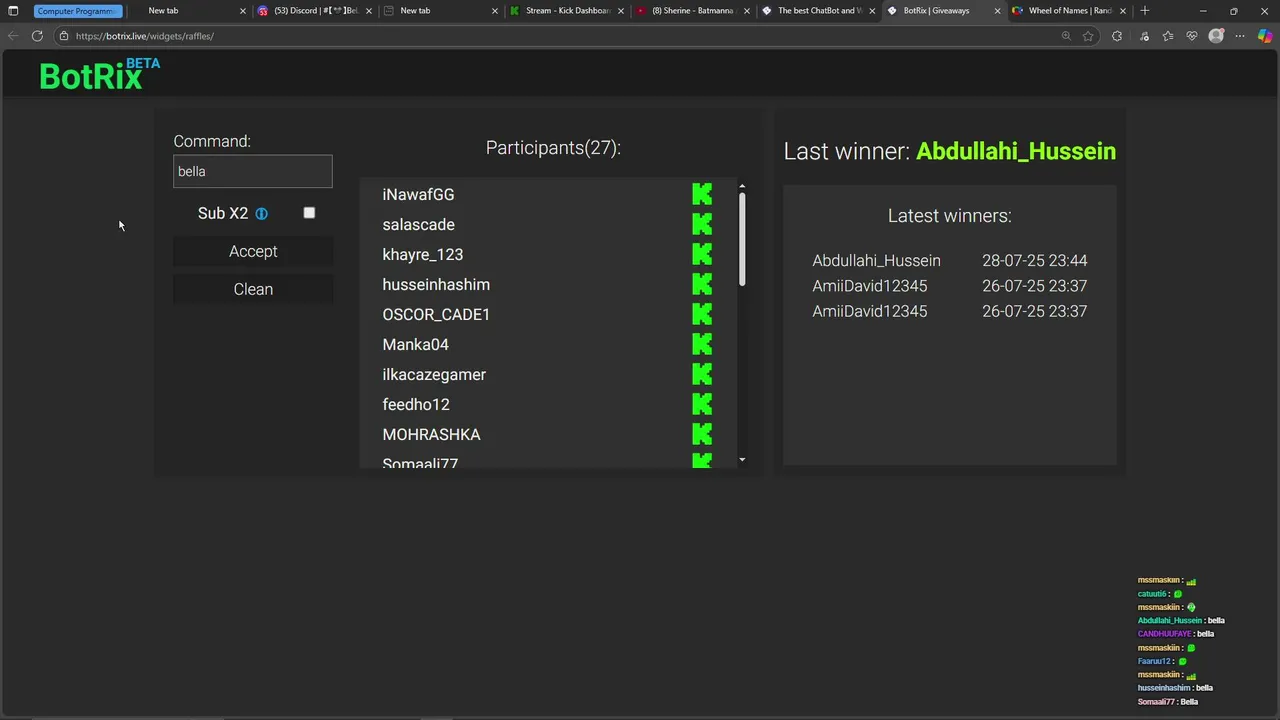Click scroll-up arrow of participants list
The image size is (1280, 720).
coord(742,186)
